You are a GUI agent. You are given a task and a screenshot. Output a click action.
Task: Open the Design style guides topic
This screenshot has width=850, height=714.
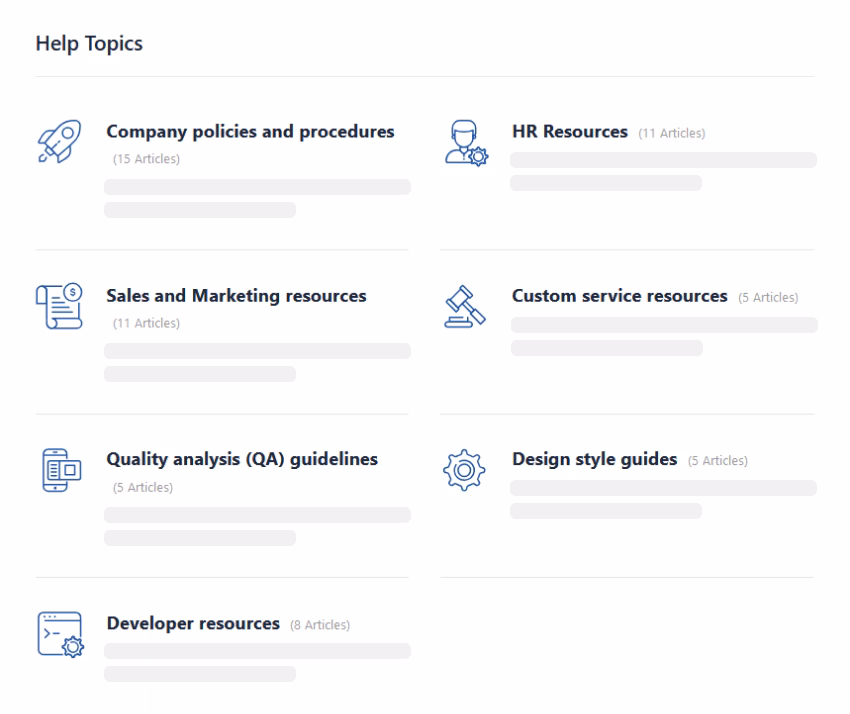click(595, 460)
